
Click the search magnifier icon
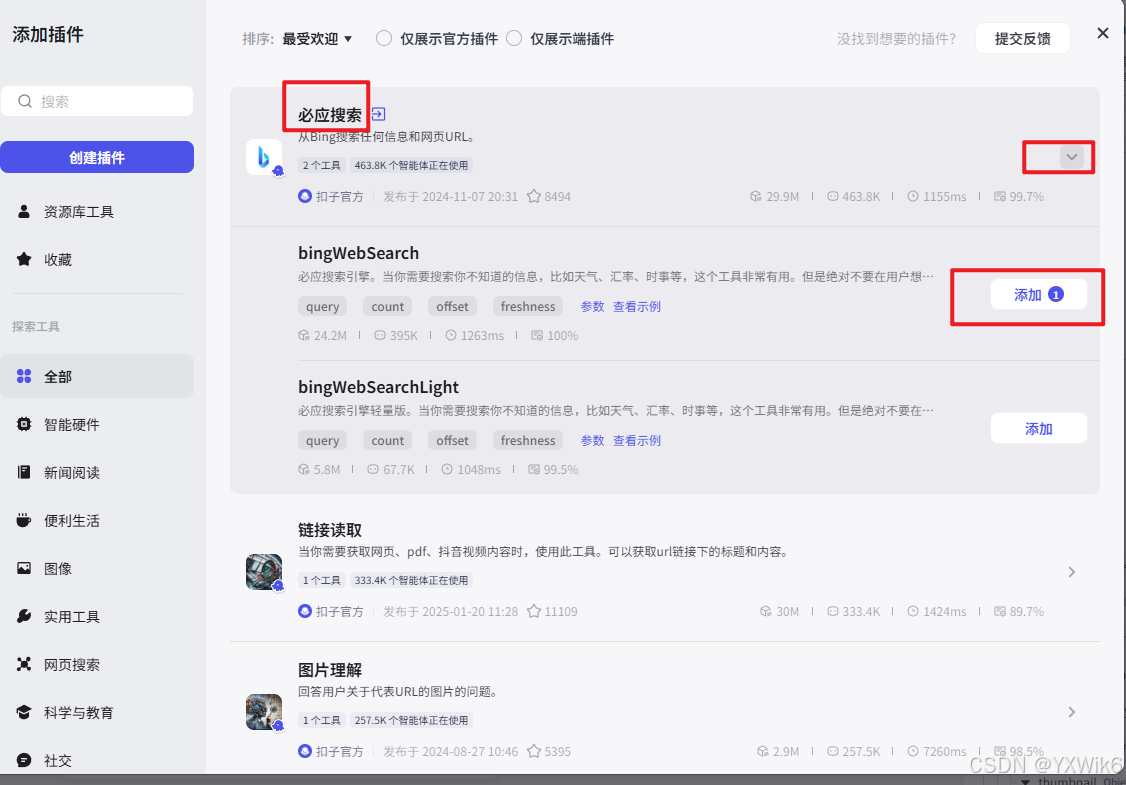[x=25, y=101]
